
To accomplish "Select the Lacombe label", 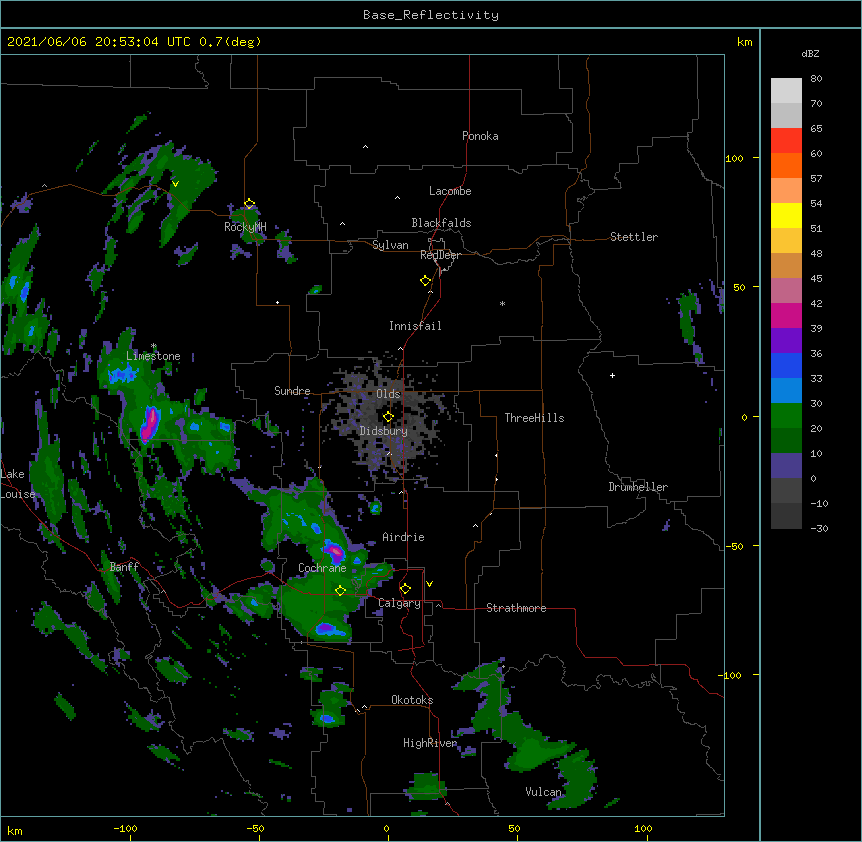I will (x=450, y=191).
